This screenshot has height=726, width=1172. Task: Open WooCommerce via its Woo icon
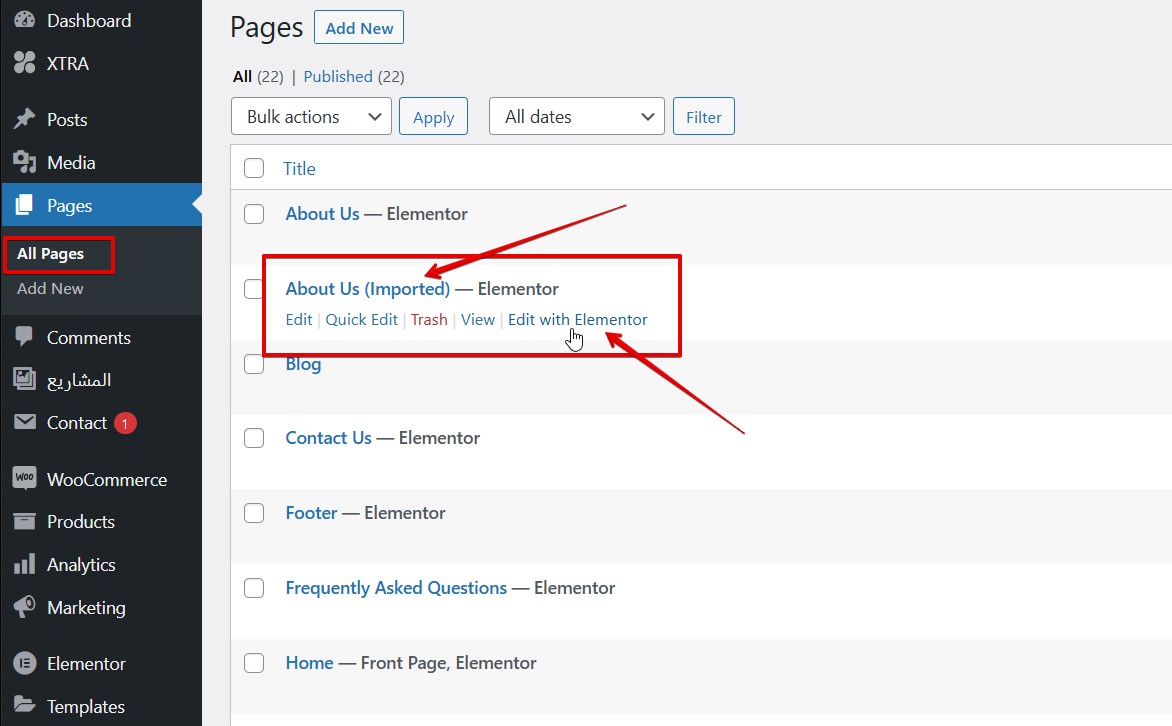point(25,479)
